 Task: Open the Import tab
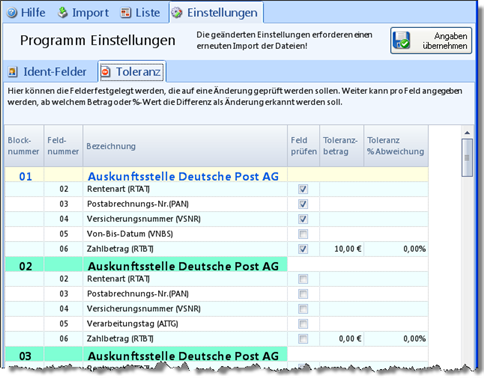tap(83, 13)
